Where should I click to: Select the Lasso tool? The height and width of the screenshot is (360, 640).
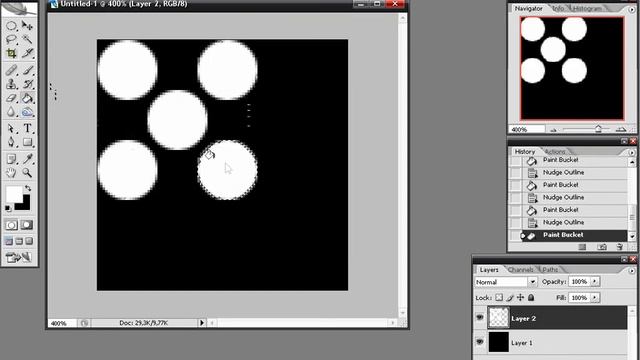tap(11, 40)
